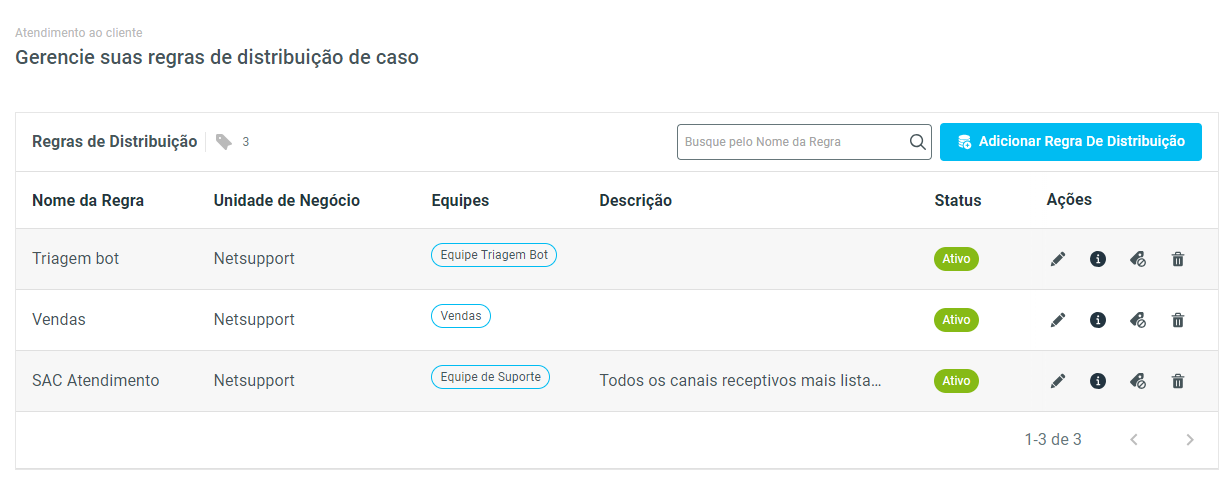Open info for the Vendas rule
The image size is (1232, 481).
1098,320
